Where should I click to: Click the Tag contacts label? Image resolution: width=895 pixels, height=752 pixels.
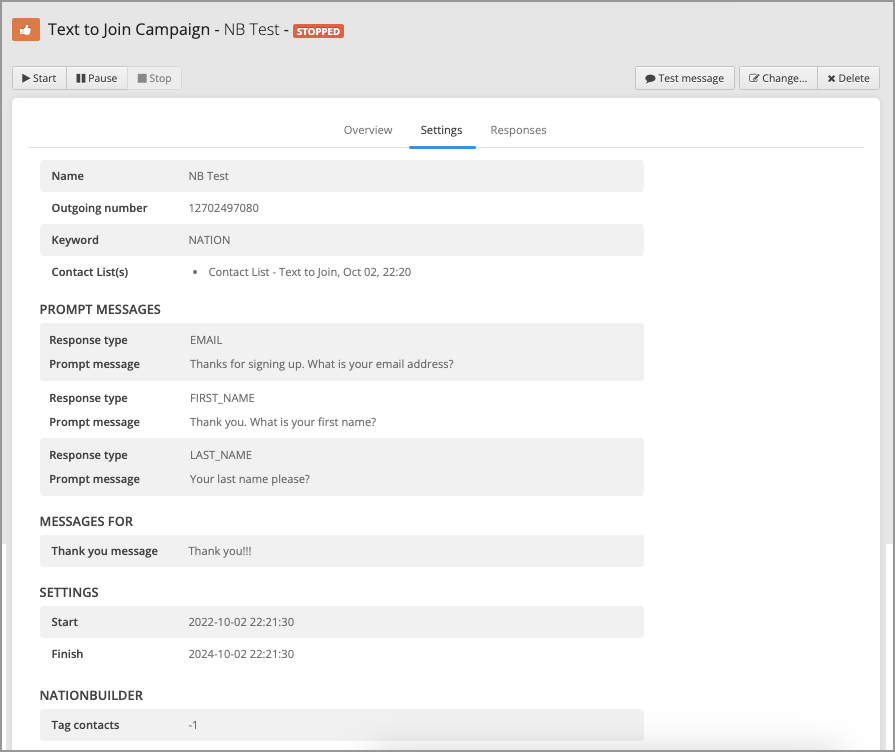click(85, 725)
